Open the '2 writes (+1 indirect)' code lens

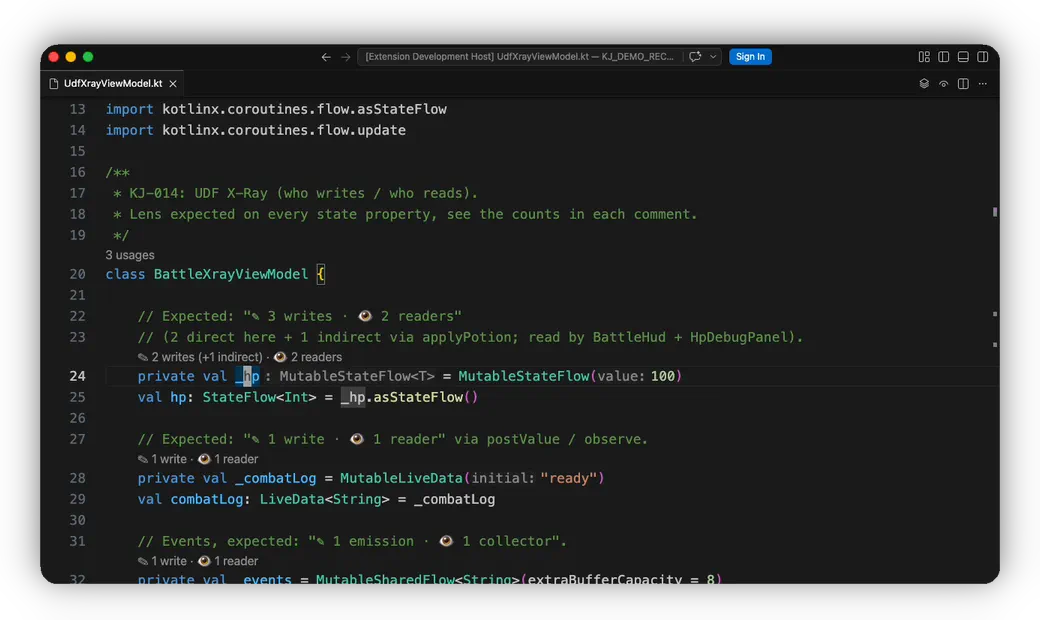coord(200,357)
